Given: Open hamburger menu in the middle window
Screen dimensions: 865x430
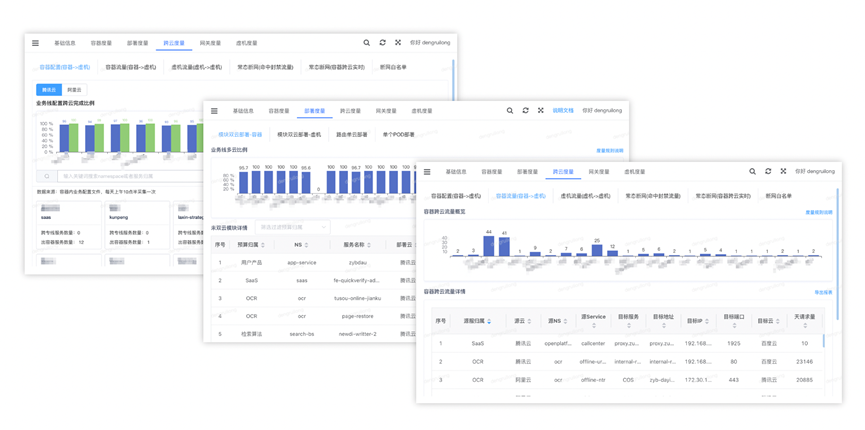Looking at the screenshot, I should tap(214, 111).
